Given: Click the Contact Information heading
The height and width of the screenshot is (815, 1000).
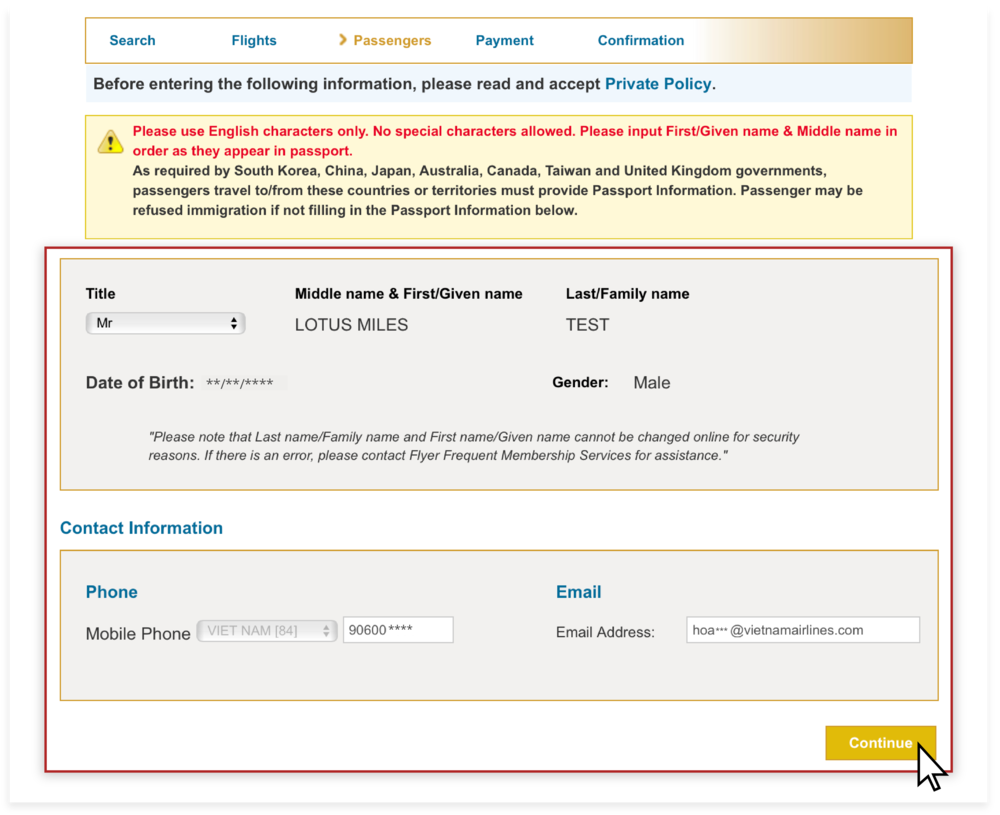Looking at the screenshot, I should point(141,528).
